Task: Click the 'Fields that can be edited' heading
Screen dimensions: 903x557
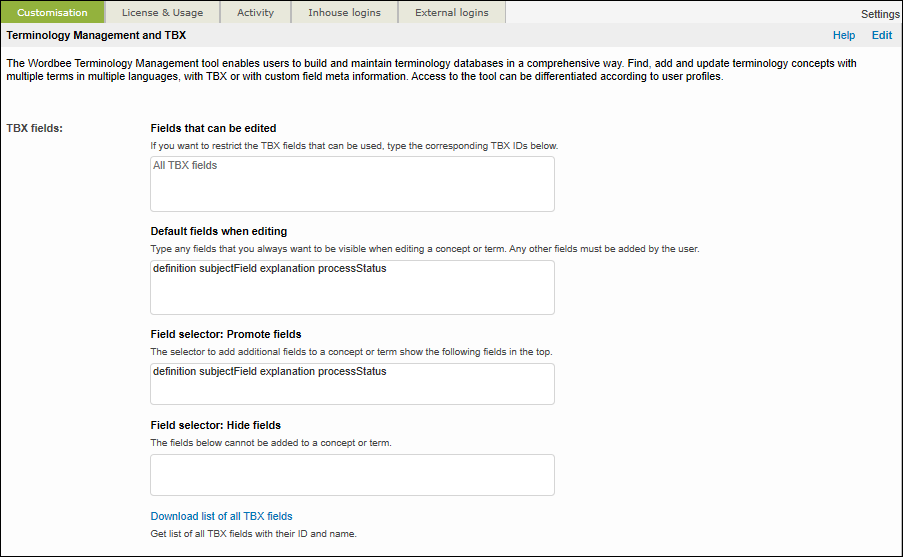Action: (213, 128)
